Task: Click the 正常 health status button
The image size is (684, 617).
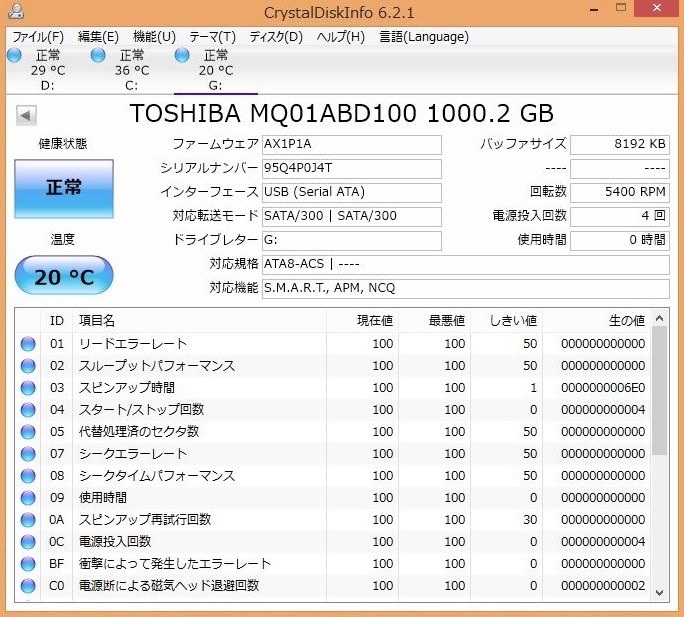Action: (64, 188)
